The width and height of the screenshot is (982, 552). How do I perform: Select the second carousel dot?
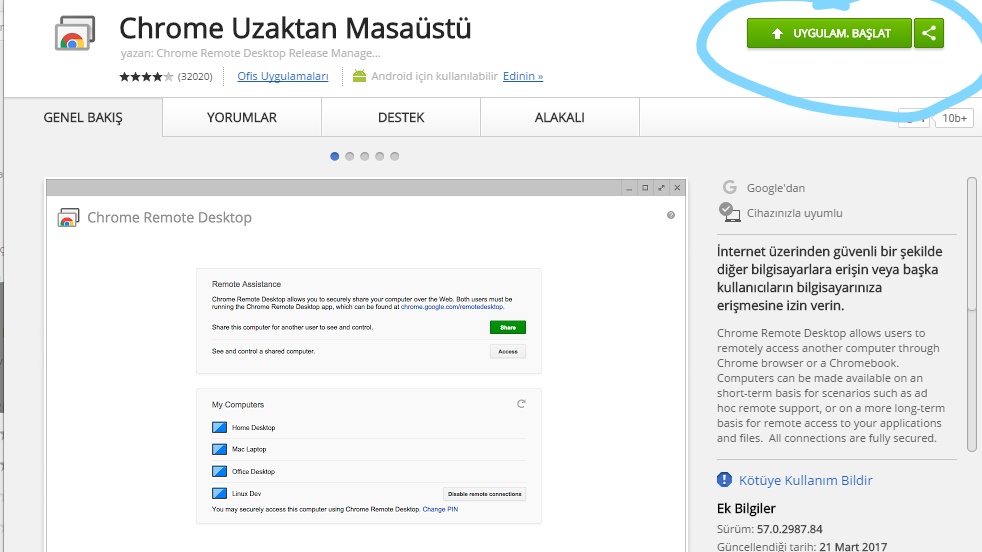click(x=349, y=156)
